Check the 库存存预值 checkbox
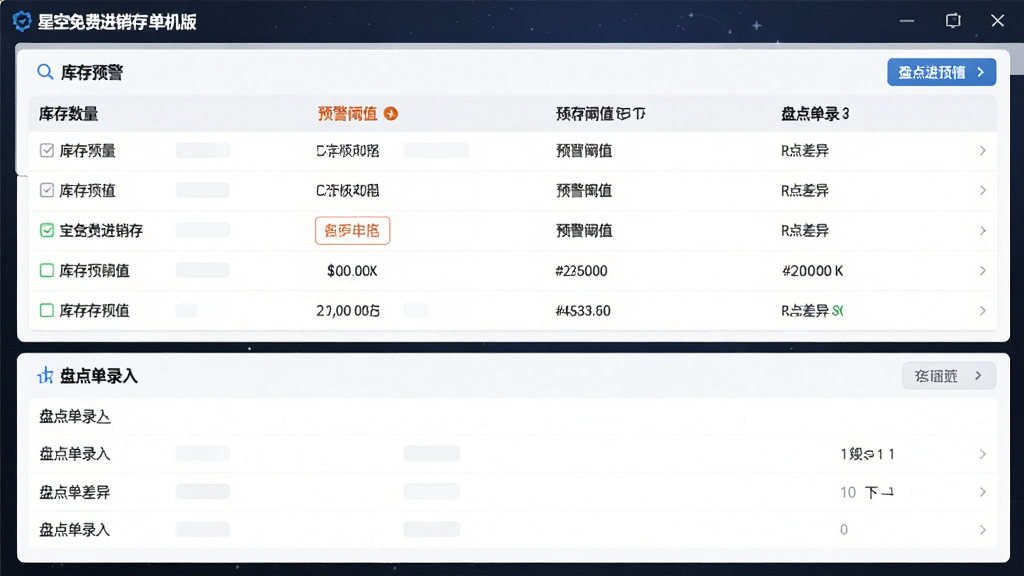The height and width of the screenshot is (576, 1024). tap(46, 310)
